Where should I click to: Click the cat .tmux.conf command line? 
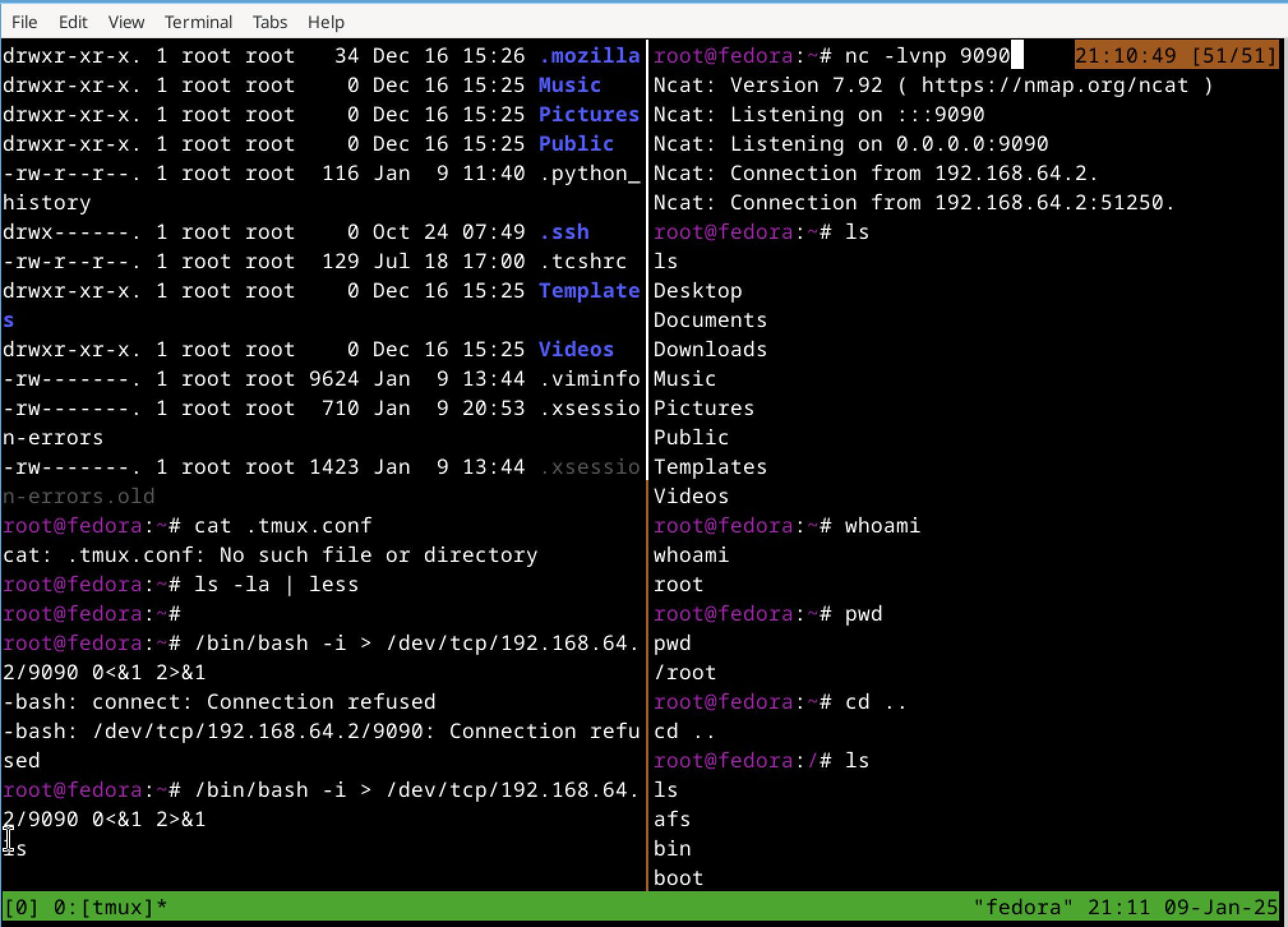(282, 525)
